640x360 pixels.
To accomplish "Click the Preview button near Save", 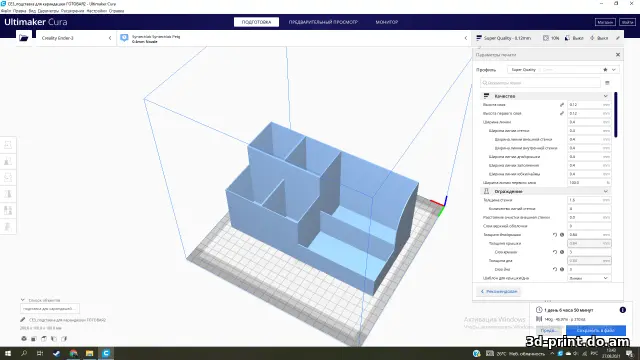I will tap(548, 330).
